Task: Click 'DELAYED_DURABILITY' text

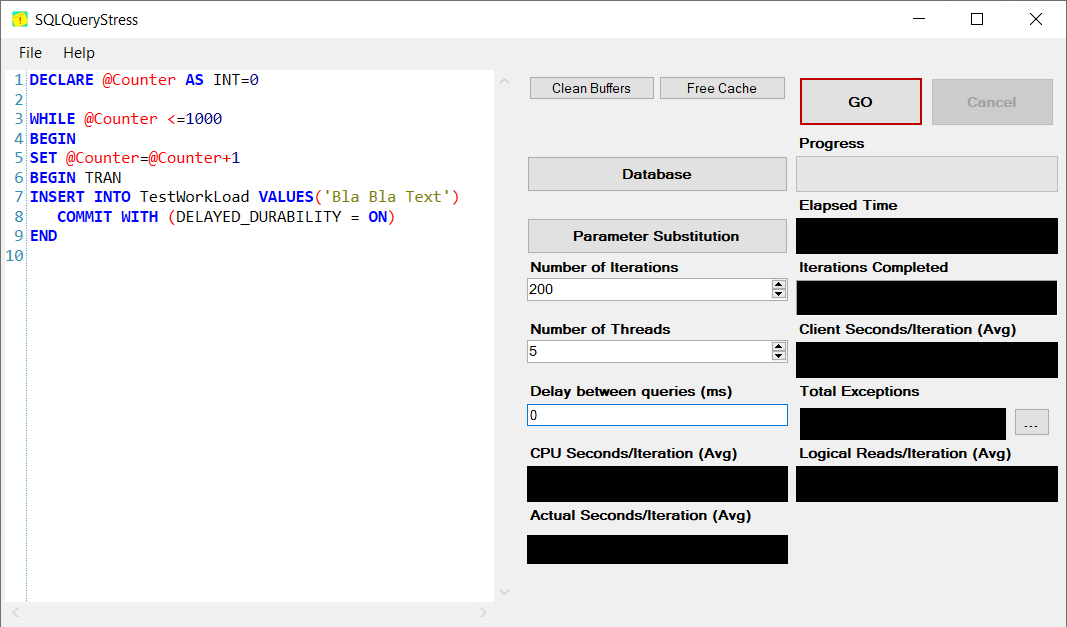Action: [259, 216]
